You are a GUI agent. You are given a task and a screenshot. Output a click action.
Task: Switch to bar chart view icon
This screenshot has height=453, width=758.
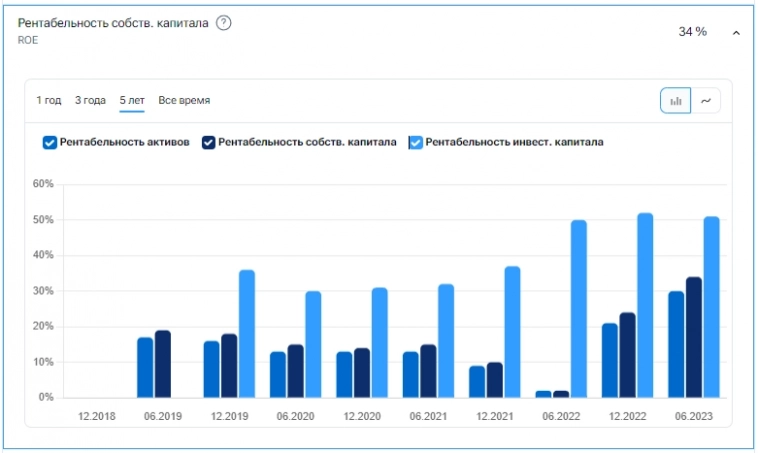(675, 101)
